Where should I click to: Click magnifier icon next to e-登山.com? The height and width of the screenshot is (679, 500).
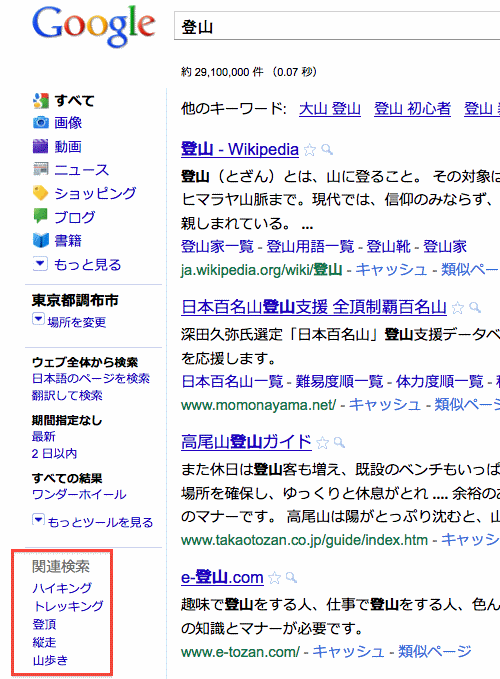click(x=292, y=578)
